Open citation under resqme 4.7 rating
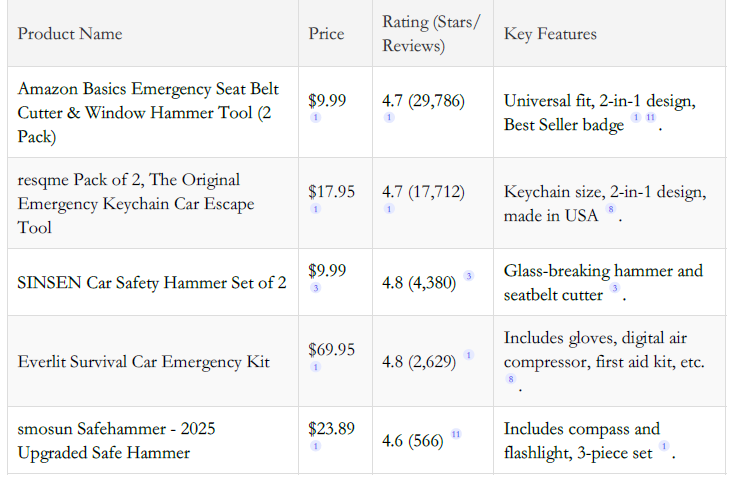This screenshot has height=495, width=736. 389,209
